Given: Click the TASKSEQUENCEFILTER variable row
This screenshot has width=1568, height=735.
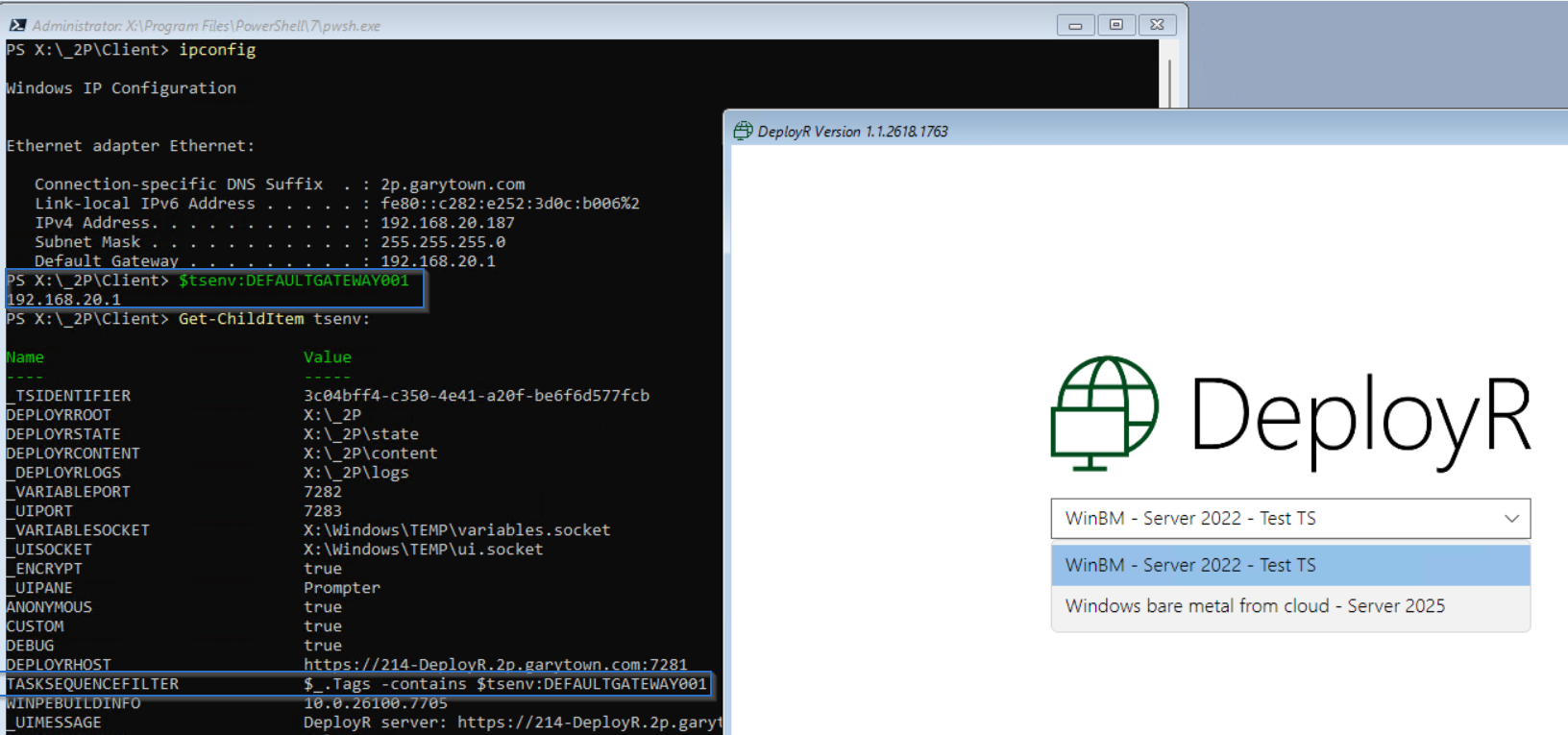Looking at the screenshot, I should pos(356,684).
